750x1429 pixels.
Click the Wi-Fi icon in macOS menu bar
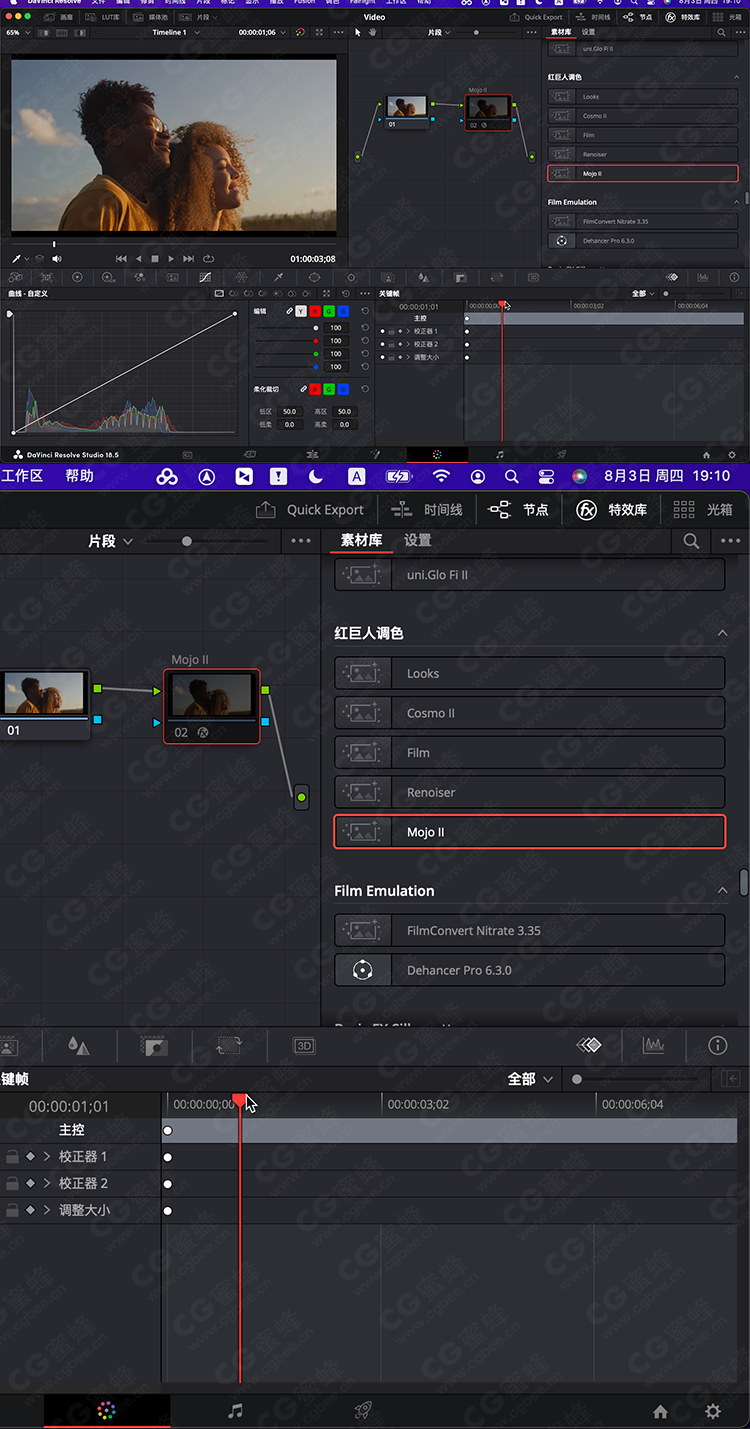click(x=441, y=476)
